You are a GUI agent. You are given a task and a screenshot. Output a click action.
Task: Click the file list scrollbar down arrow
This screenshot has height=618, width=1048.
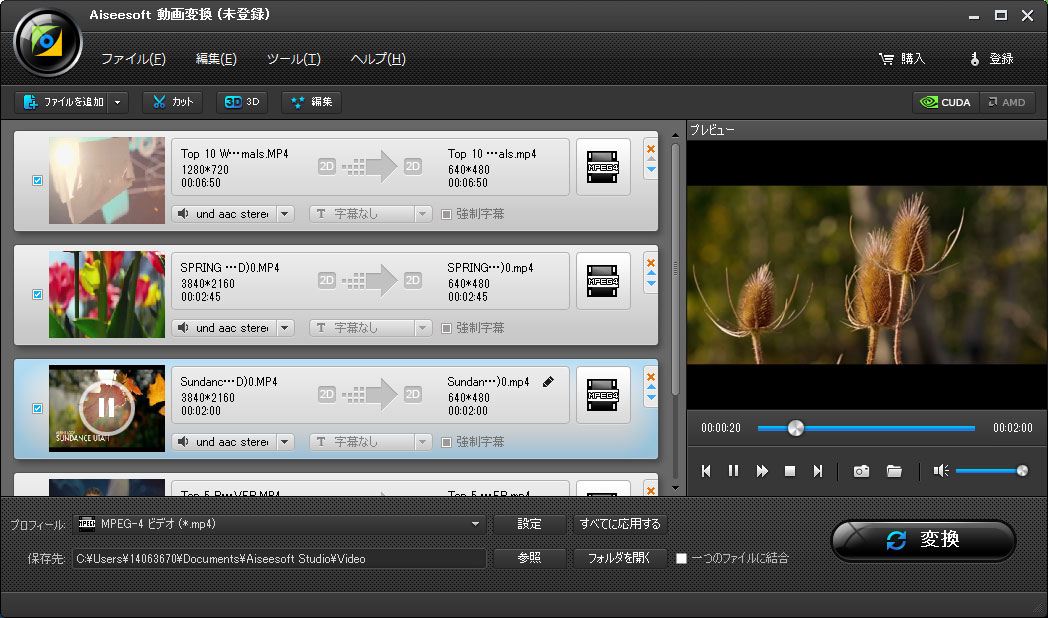(x=675, y=488)
